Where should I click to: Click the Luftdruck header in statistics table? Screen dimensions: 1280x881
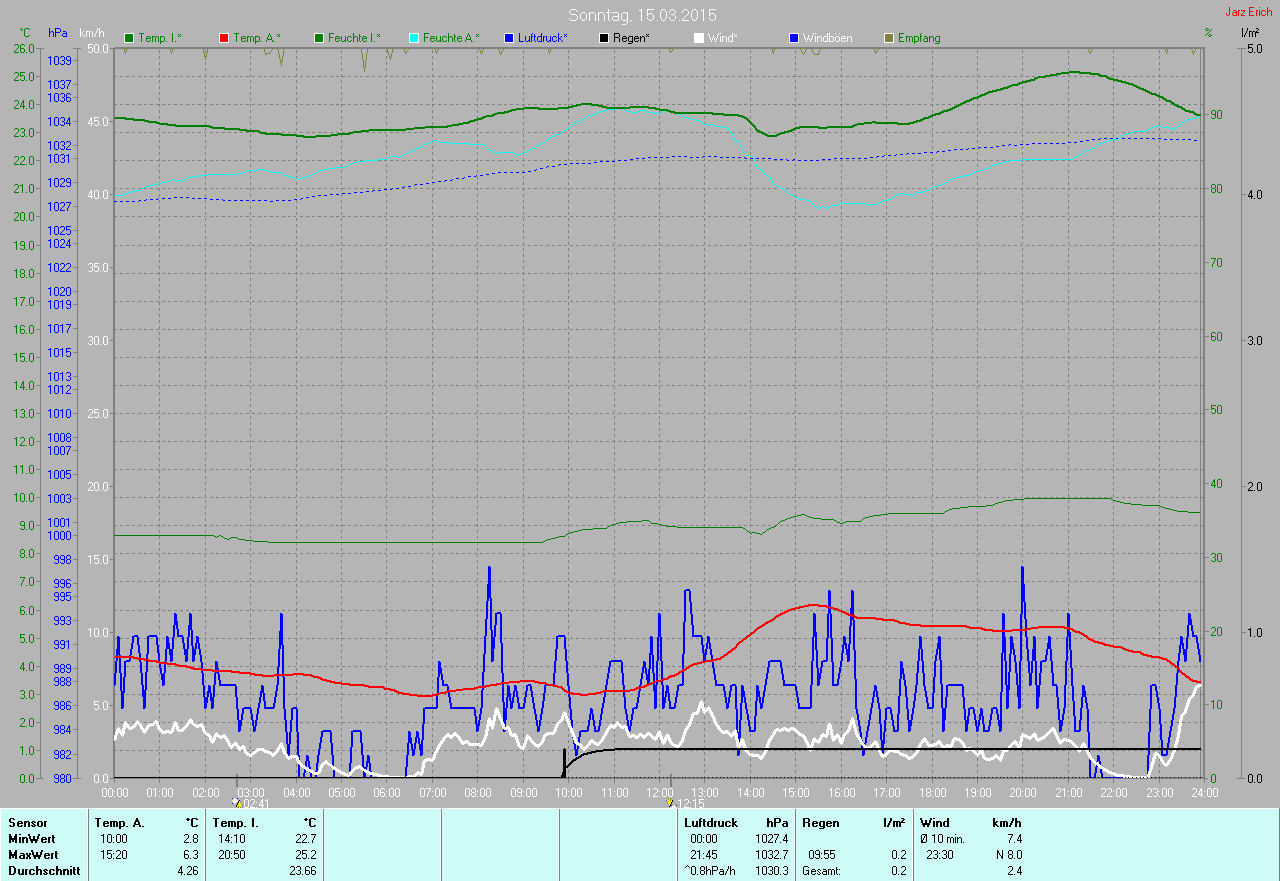tap(711, 822)
